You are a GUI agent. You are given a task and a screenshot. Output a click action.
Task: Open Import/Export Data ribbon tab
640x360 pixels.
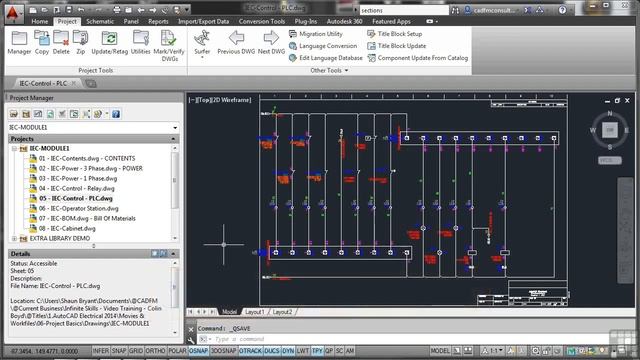point(203,21)
